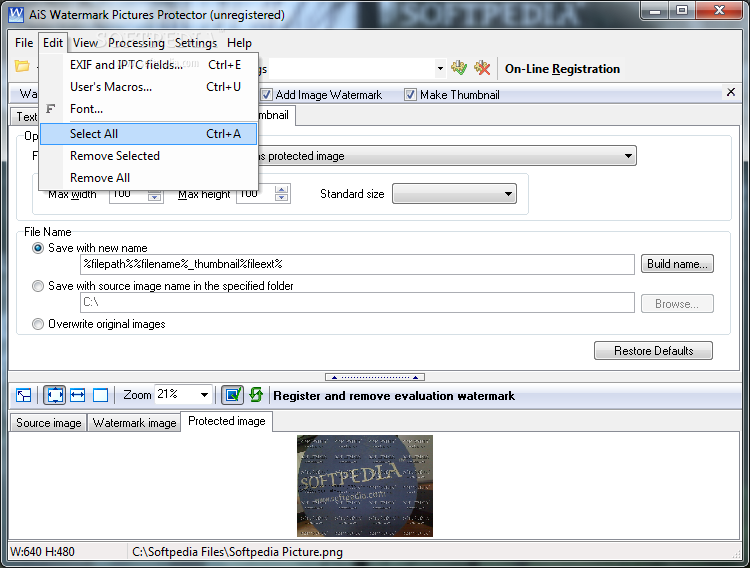This screenshot has height=568, width=750.
Task: Click the Restore Defaults button
Action: [x=653, y=351]
